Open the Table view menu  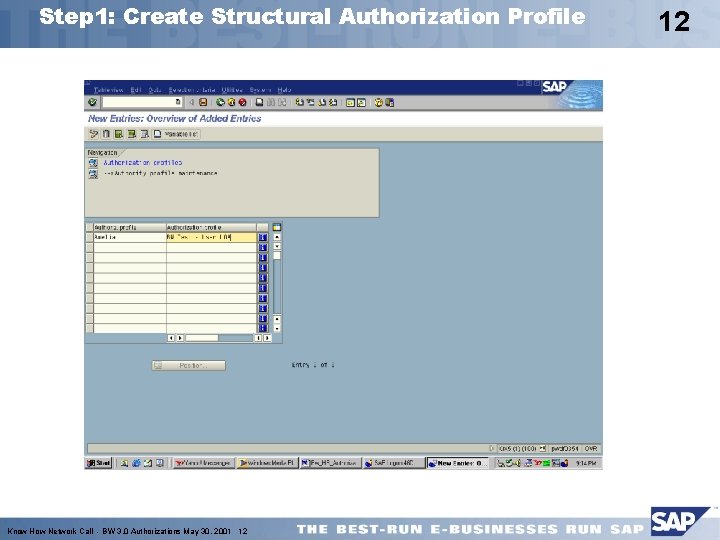tap(108, 90)
